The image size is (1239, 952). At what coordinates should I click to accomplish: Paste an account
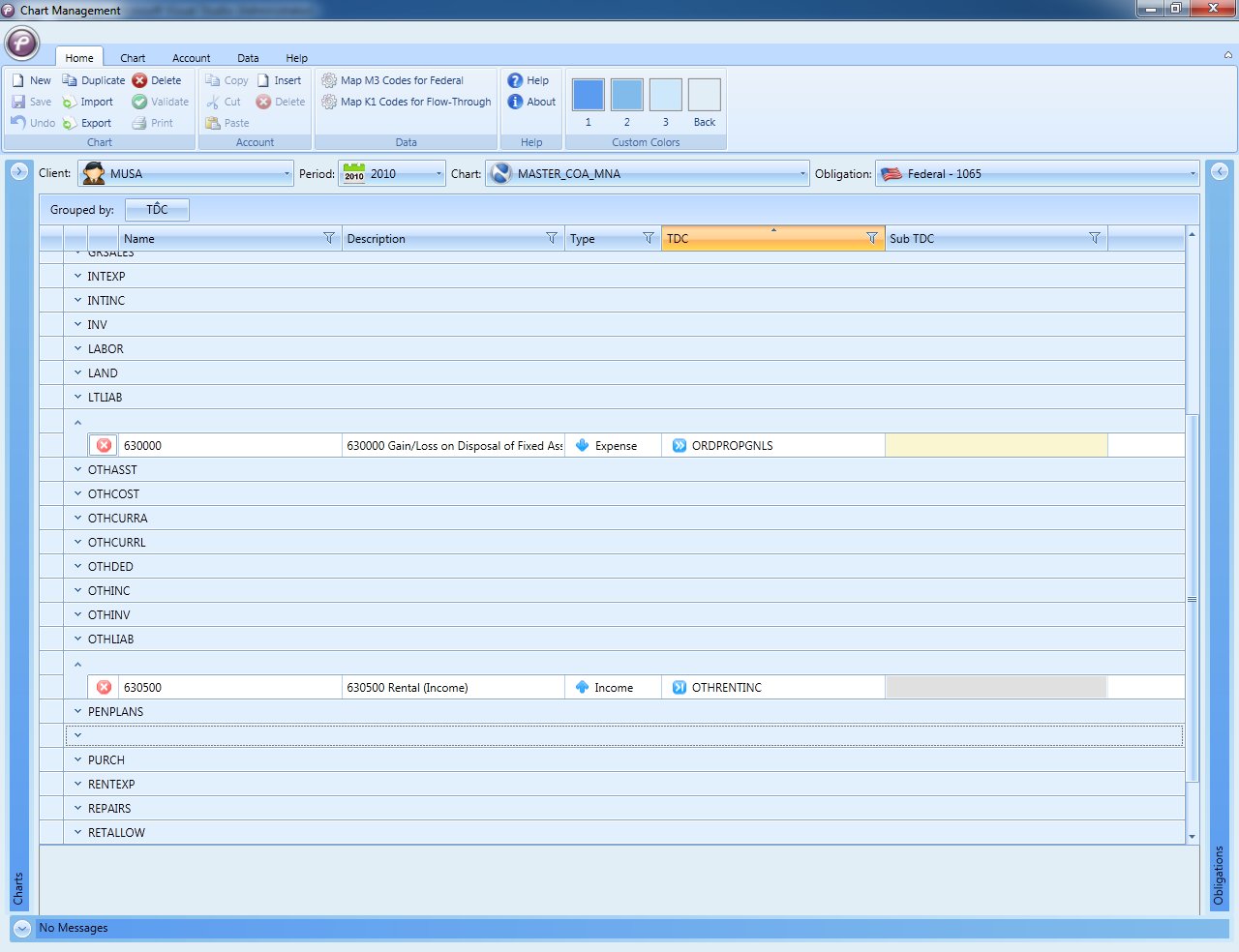tap(227, 123)
